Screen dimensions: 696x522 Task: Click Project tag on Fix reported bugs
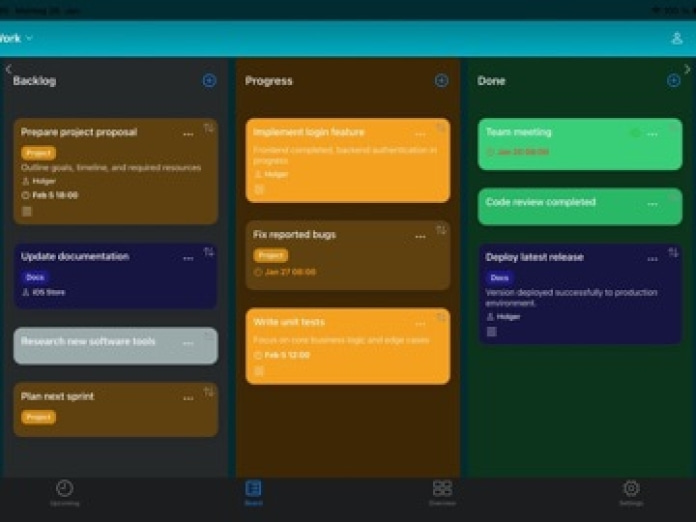[x=271, y=255]
